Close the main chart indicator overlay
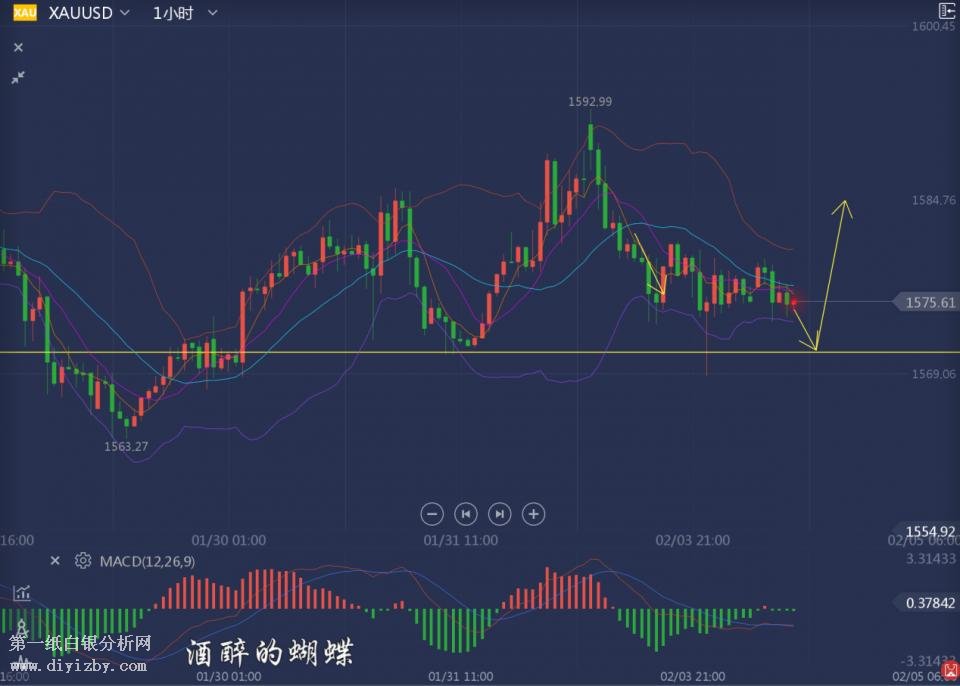The image size is (960, 686). pos(18,47)
